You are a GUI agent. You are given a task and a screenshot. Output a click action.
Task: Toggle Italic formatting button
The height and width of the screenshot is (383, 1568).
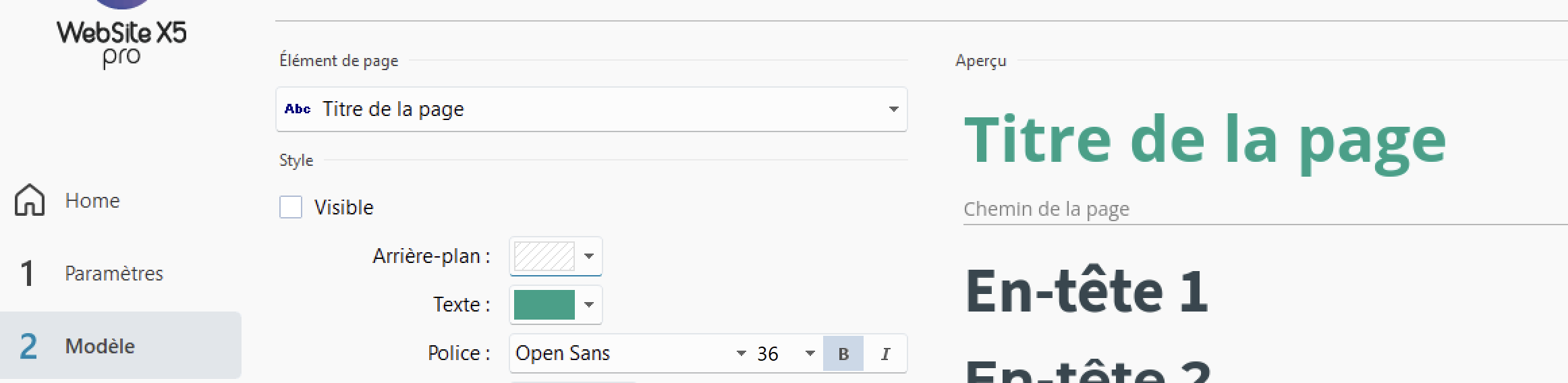(x=885, y=353)
